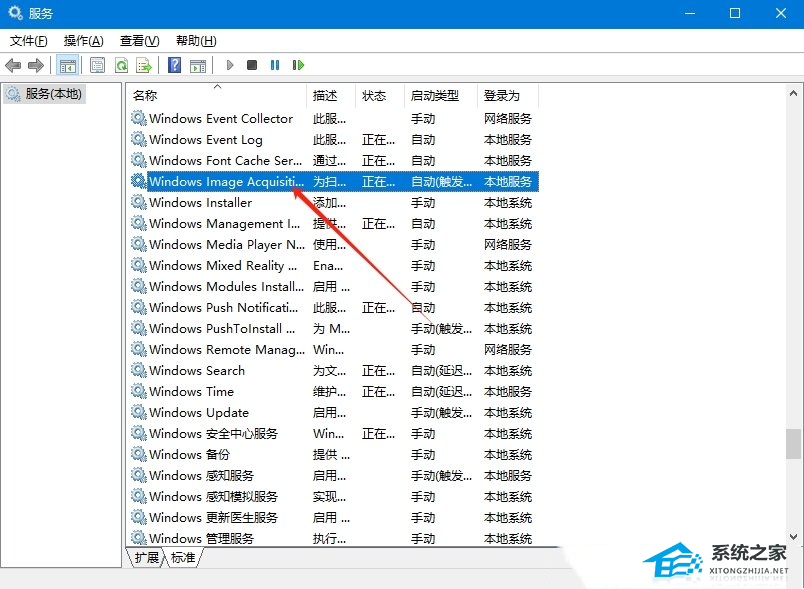The height and width of the screenshot is (589, 804).
Task: Select Windows Image Acquisiti... service
Action: pos(334,181)
